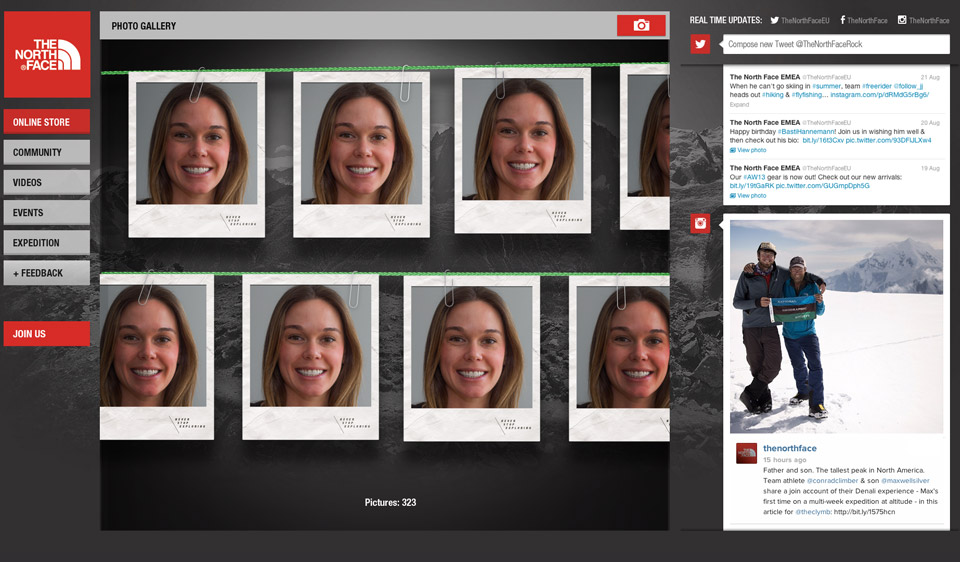Click the #hiking hashtag link
This screenshot has height=562, width=960.
[x=773, y=95]
